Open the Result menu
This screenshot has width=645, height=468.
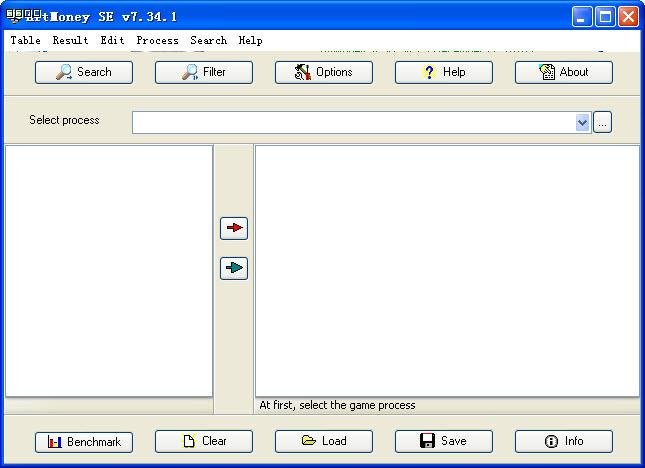point(70,40)
